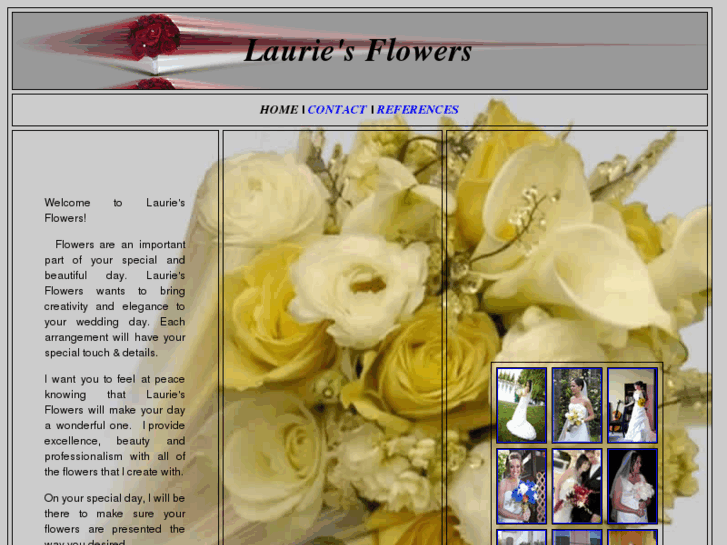Open the REFERENCES page link
The image size is (727, 545).
pyautogui.click(x=417, y=109)
